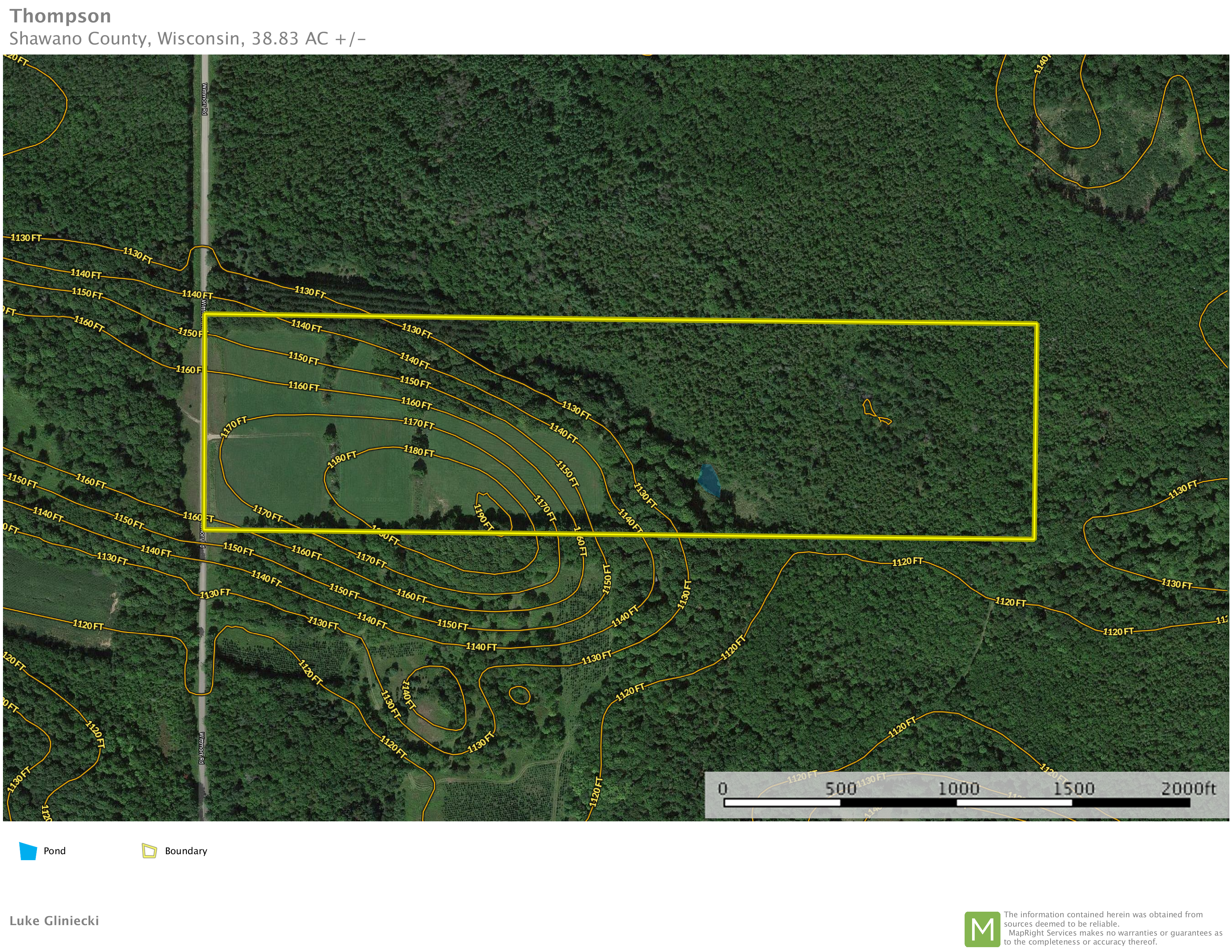Image resolution: width=1232 pixels, height=952 pixels.
Task: Click the Pond legend label
Action: [55, 851]
